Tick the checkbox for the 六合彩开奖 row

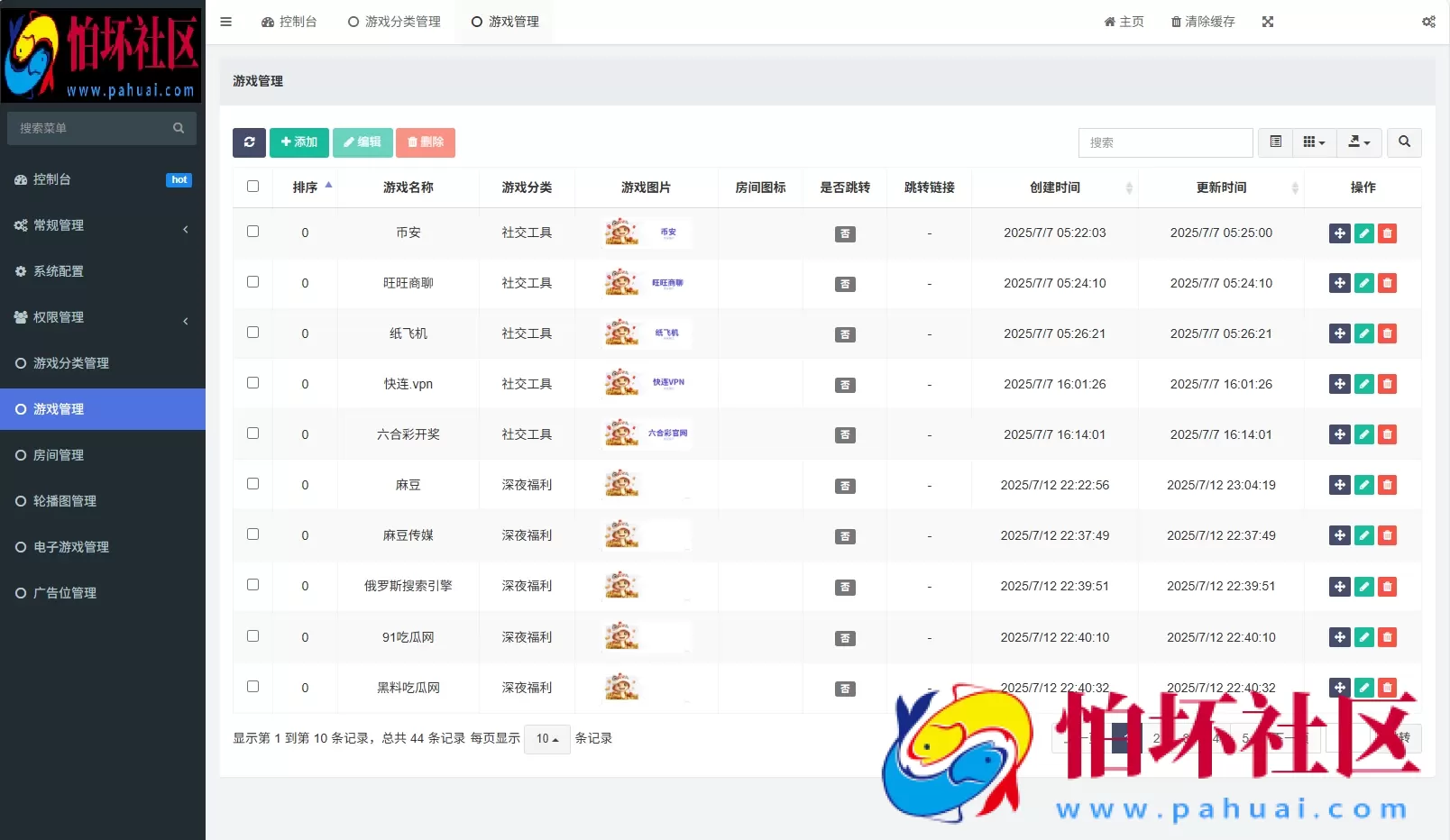click(252, 434)
